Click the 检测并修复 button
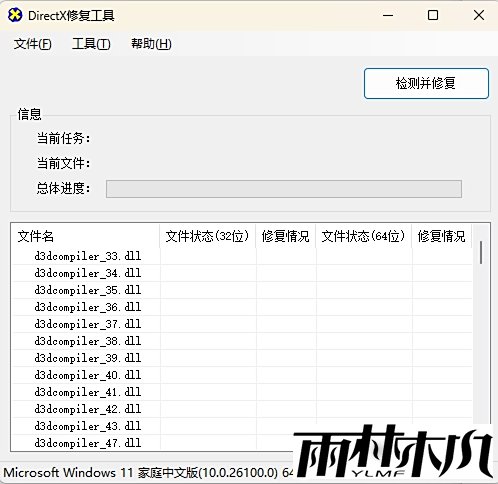 click(x=426, y=83)
